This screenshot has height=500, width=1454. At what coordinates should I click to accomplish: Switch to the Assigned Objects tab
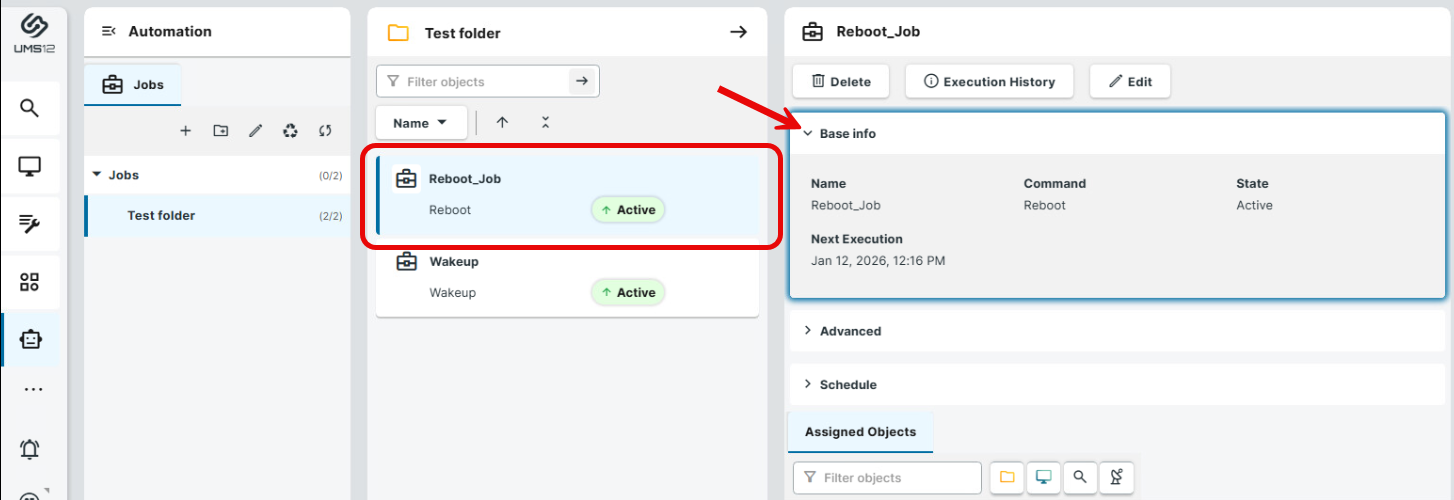pos(860,432)
